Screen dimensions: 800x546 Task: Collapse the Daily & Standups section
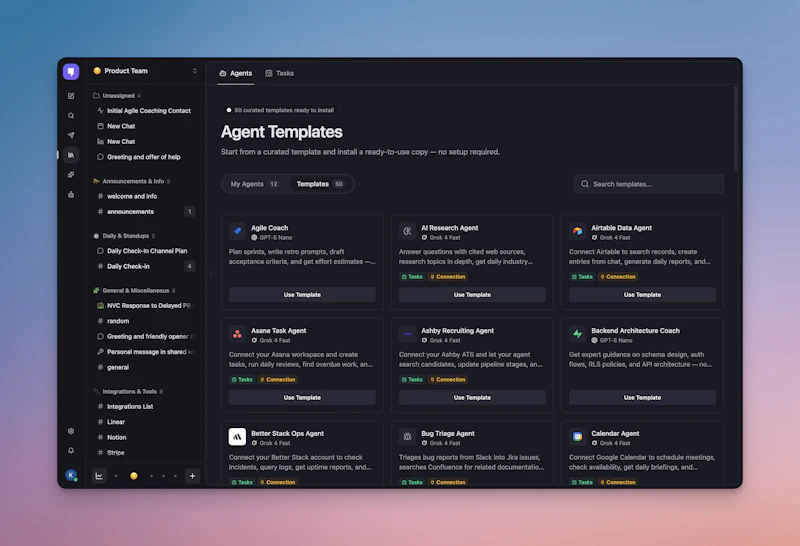pos(124,236)
